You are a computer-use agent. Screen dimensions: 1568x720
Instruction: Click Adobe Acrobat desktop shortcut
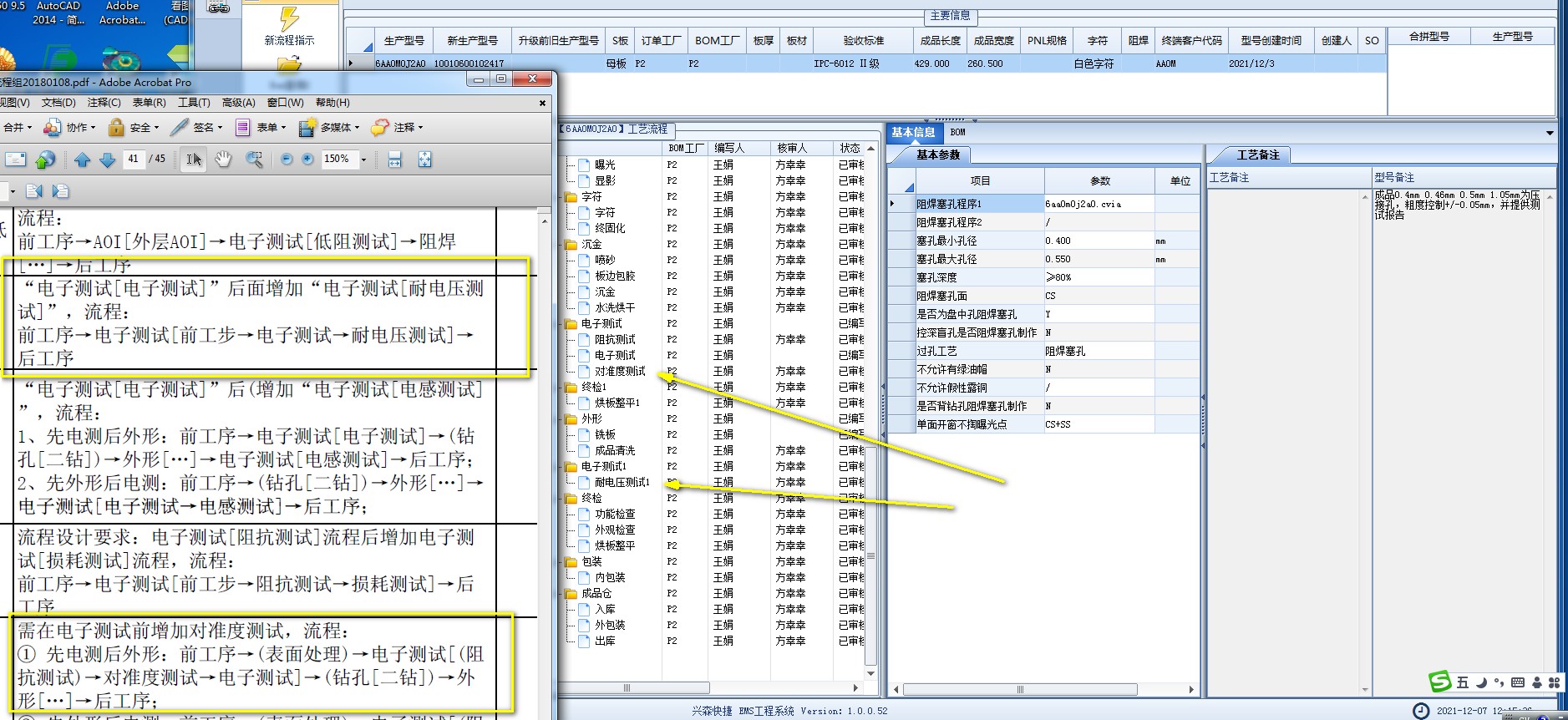122,13
